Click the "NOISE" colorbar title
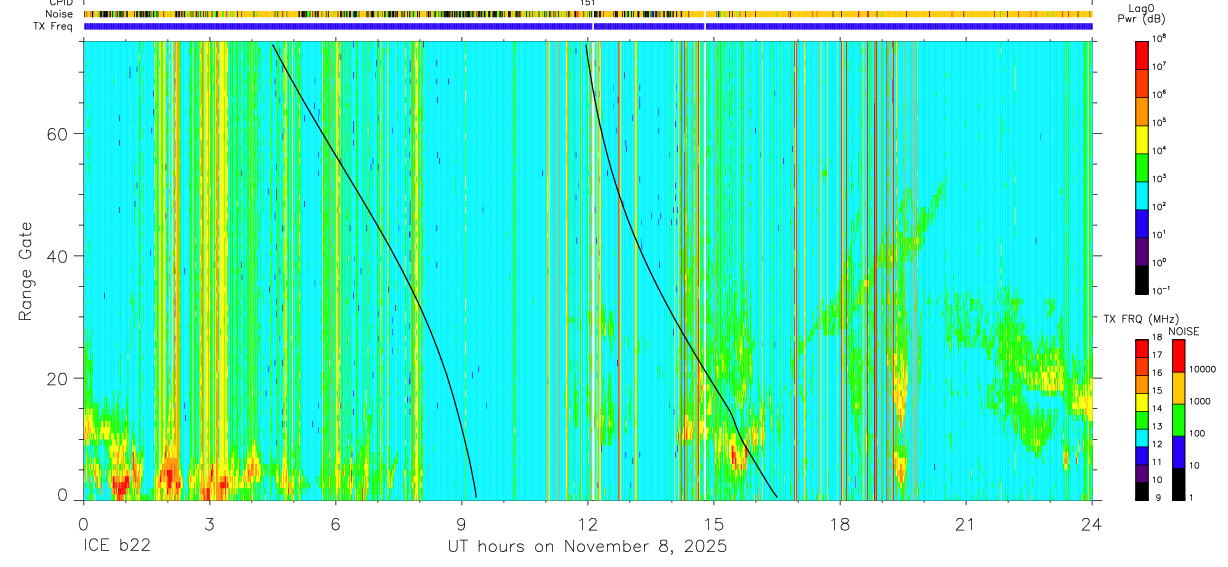 tap(1183, 331)
